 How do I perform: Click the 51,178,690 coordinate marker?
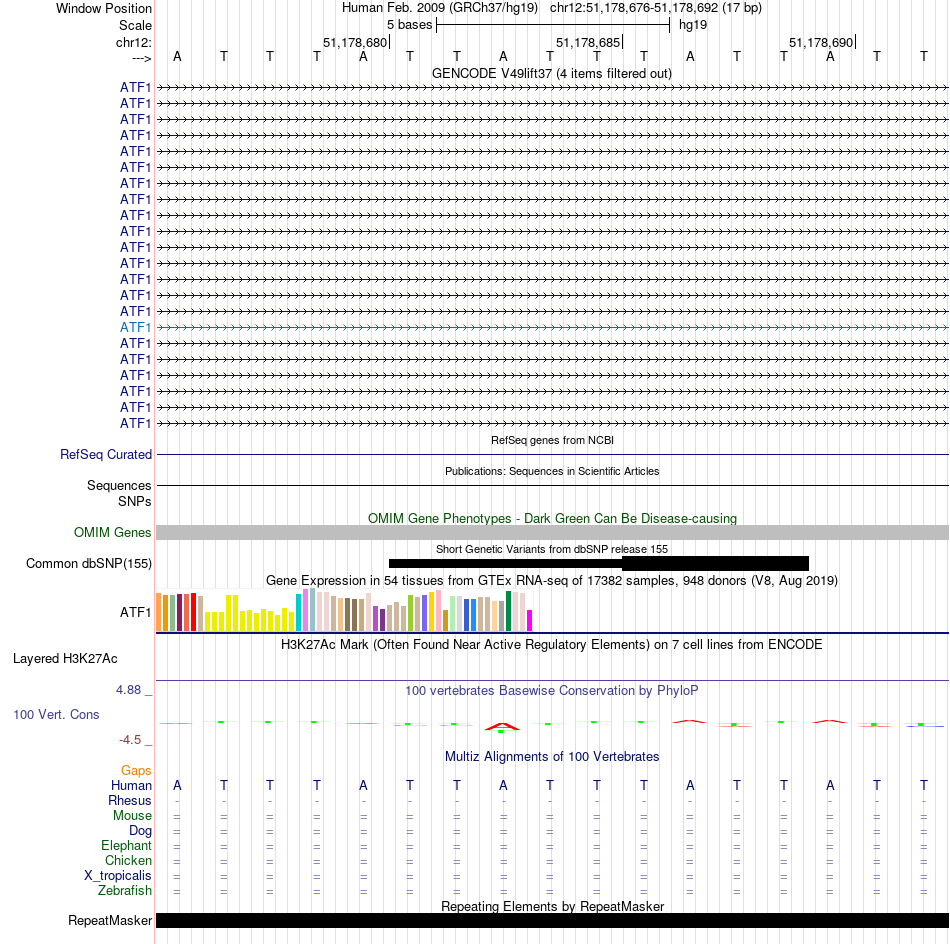(x=821, y=42)
